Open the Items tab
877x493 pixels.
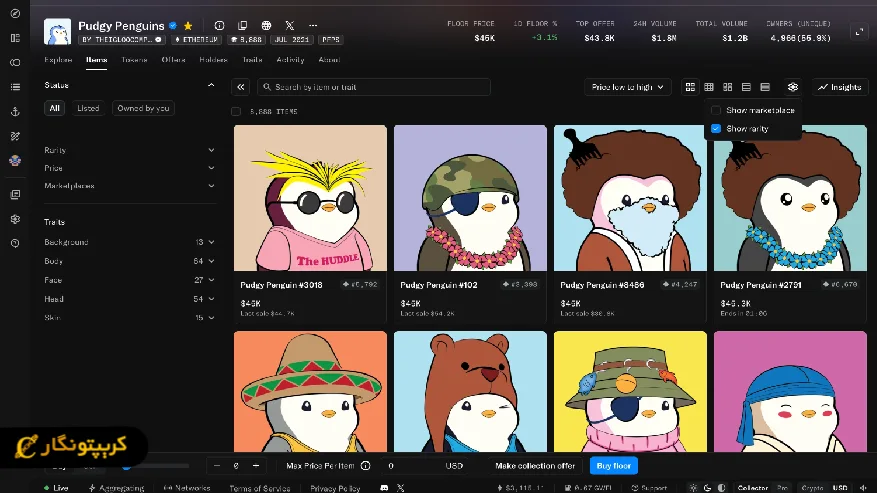96,59
